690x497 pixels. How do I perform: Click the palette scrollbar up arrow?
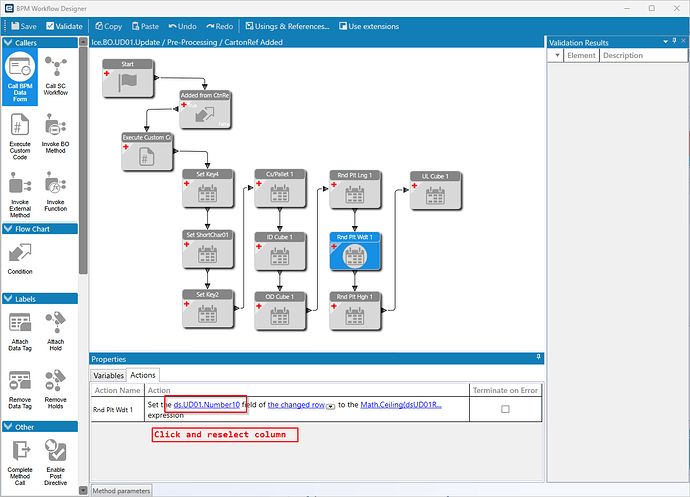pyautogui.click(x=83, y=42)
